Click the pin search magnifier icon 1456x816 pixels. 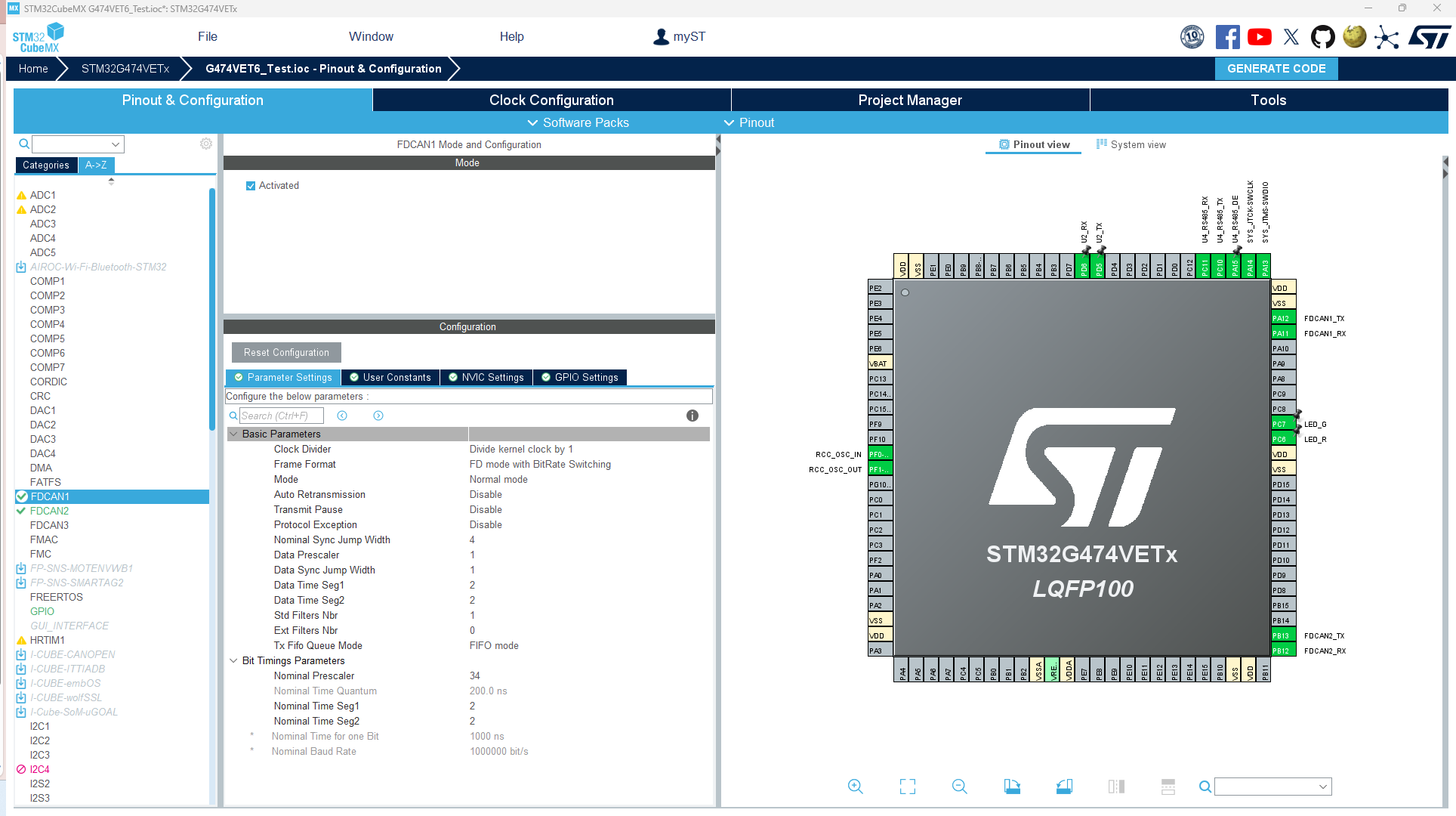tap(1205, 787)
